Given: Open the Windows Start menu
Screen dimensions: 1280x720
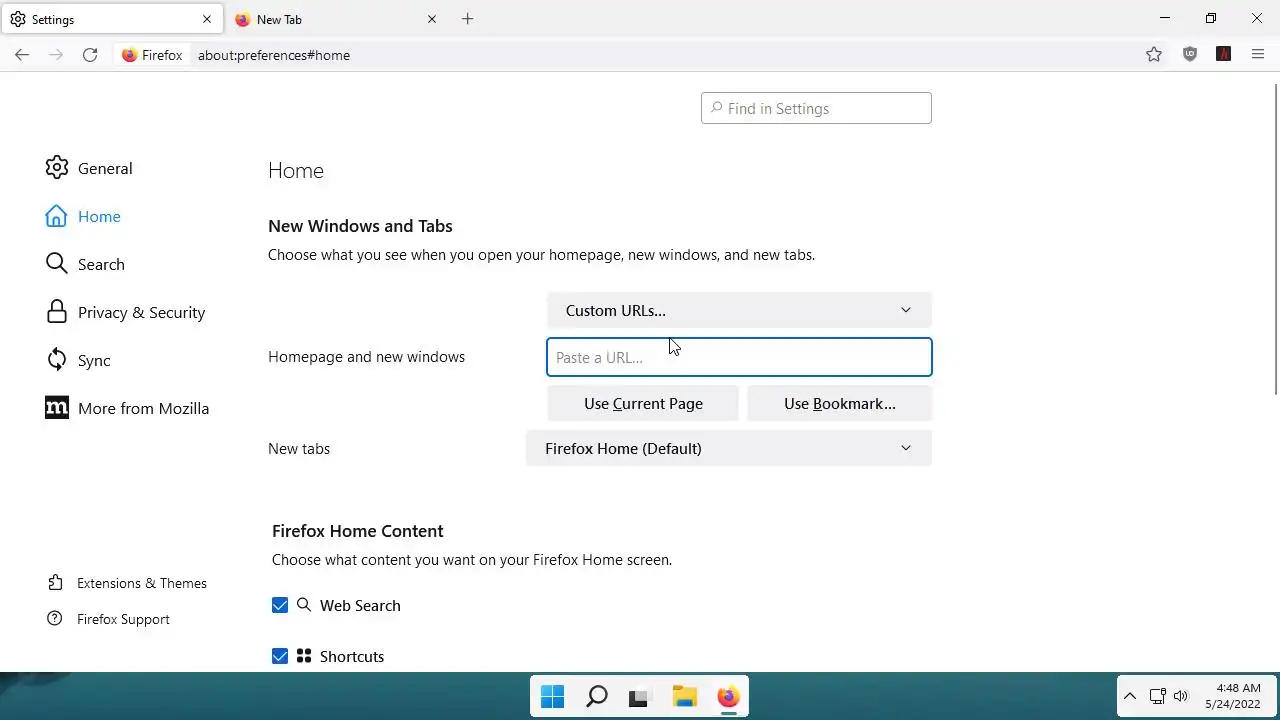Looking at the screenshot, I should point(552,696).
